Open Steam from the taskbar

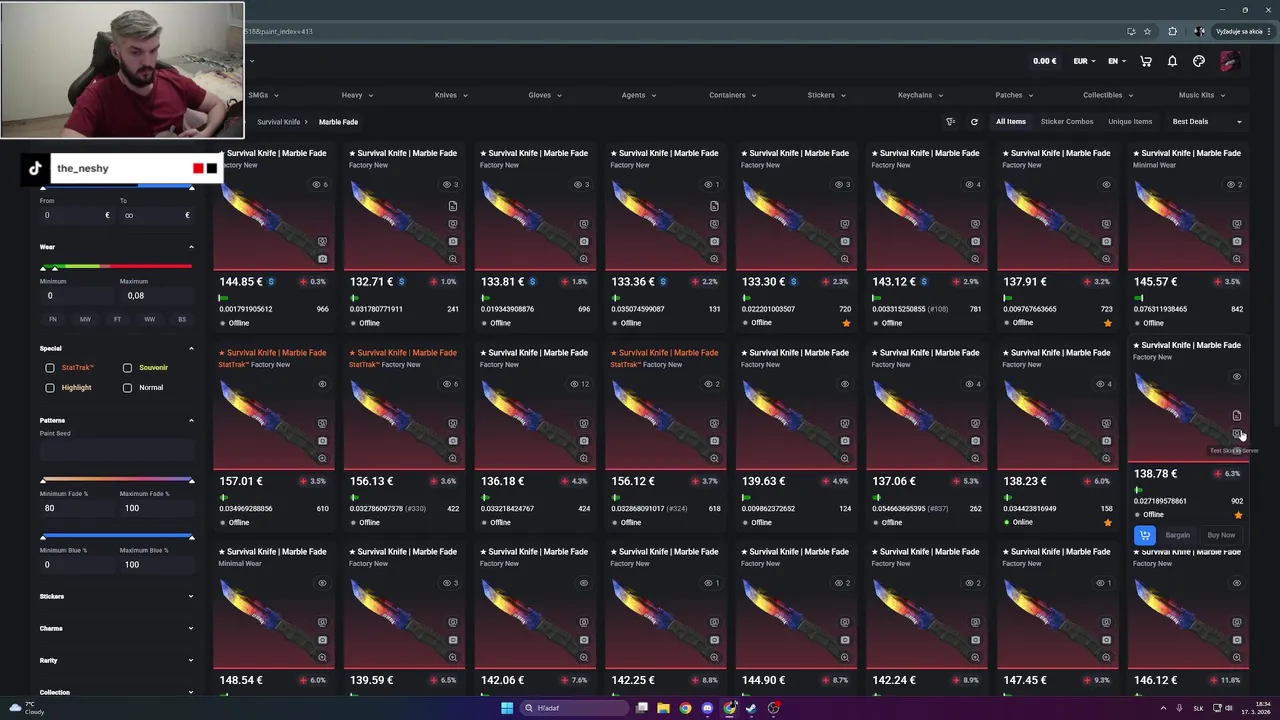751,708
